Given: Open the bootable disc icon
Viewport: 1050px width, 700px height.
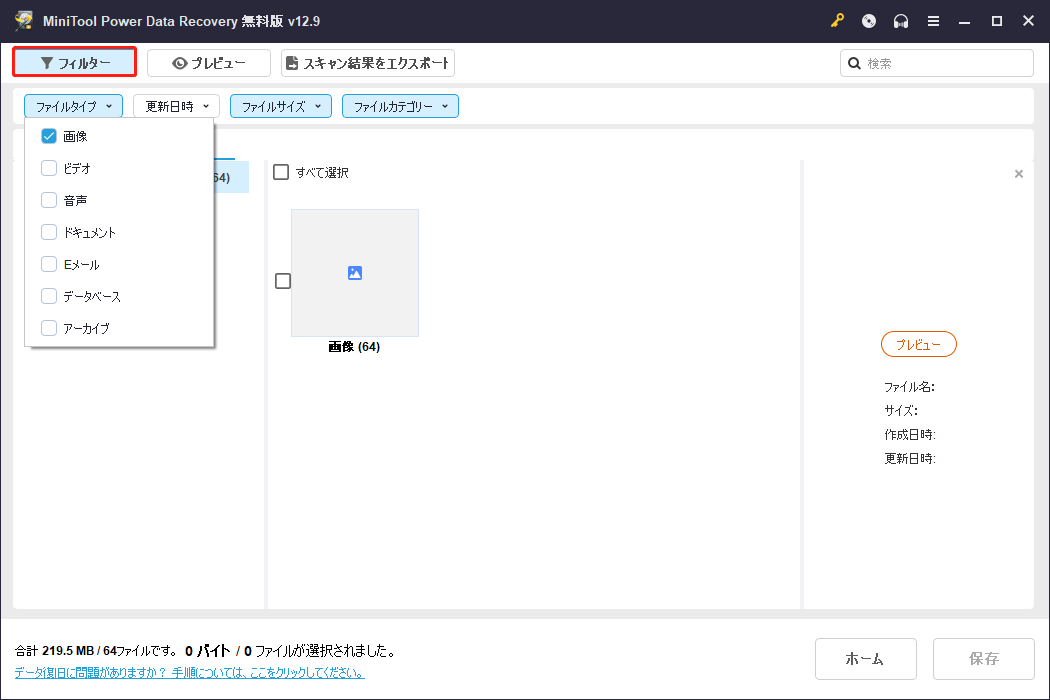Looking at the screenshot, I should 869,21.
